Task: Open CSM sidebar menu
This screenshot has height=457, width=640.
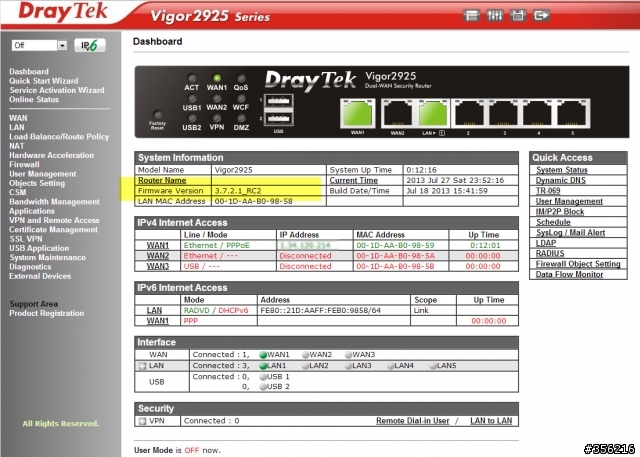Action: [x=18, y=193]
